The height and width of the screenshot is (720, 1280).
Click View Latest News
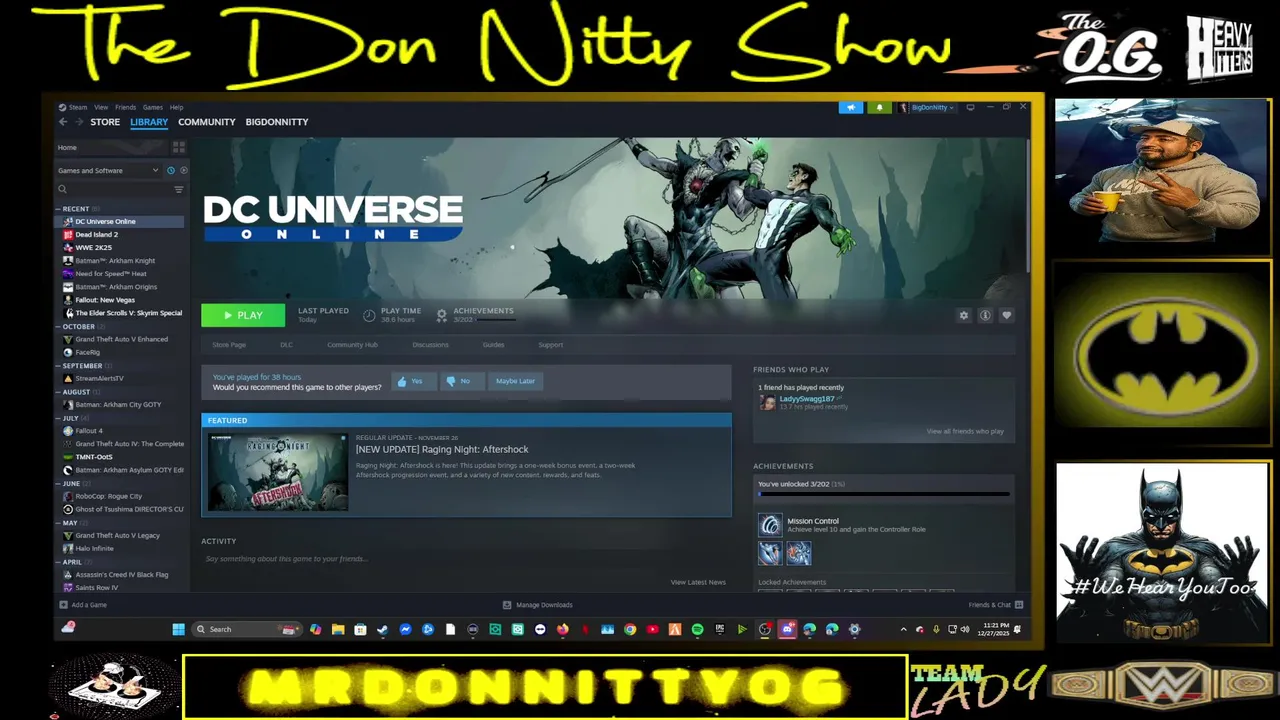click(698, 582)
